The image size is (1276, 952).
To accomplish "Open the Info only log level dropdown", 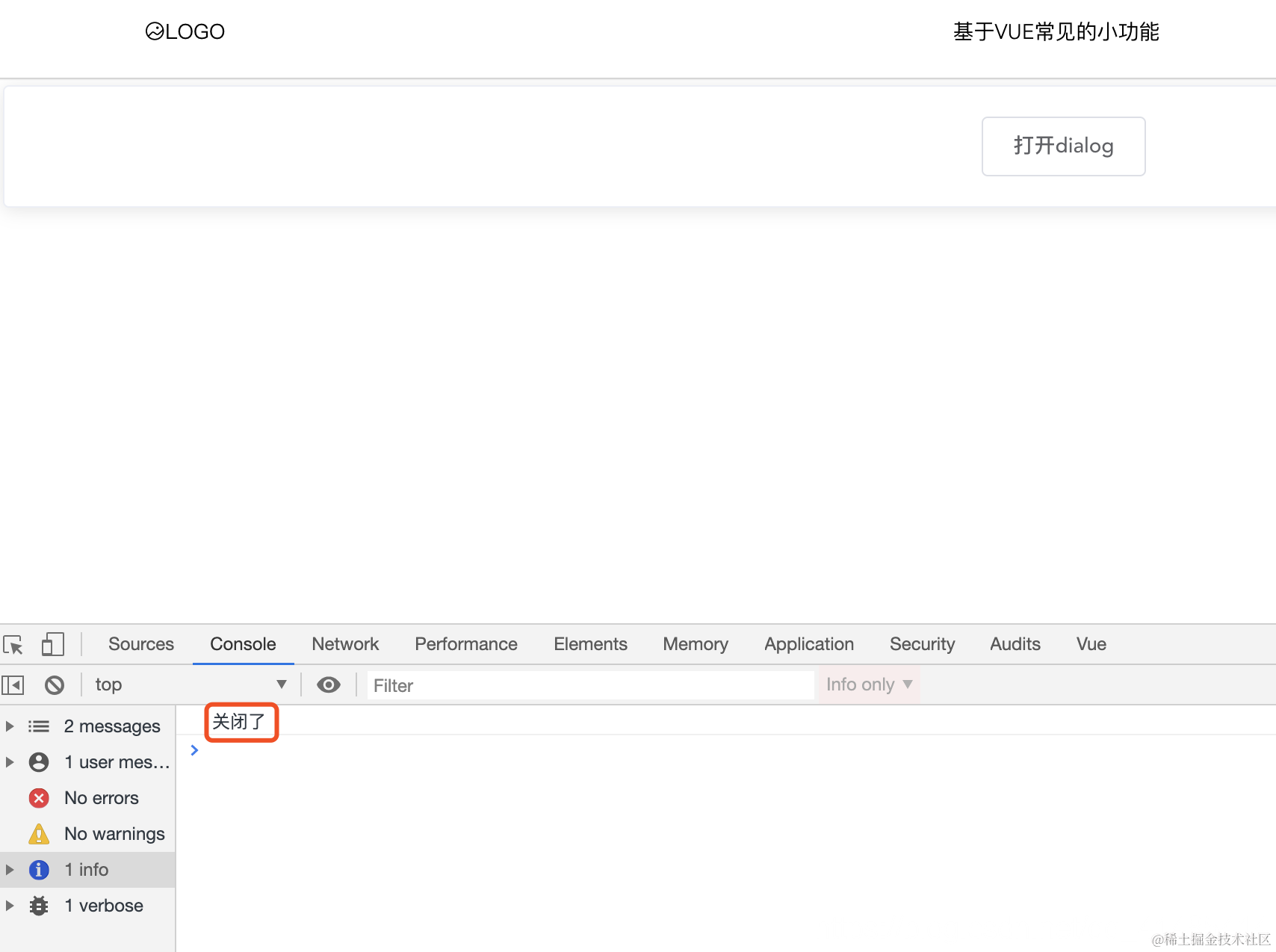I will 869,684.
